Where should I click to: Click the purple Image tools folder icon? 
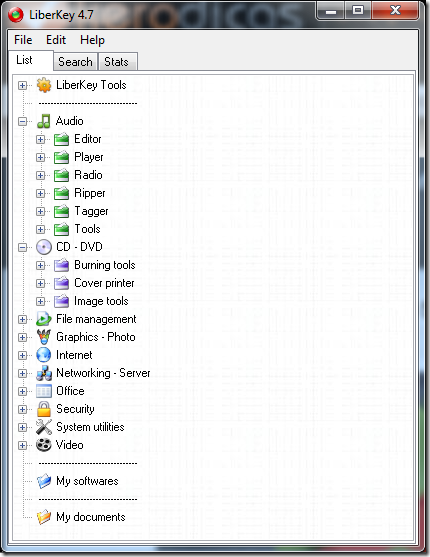pos(61,301)
